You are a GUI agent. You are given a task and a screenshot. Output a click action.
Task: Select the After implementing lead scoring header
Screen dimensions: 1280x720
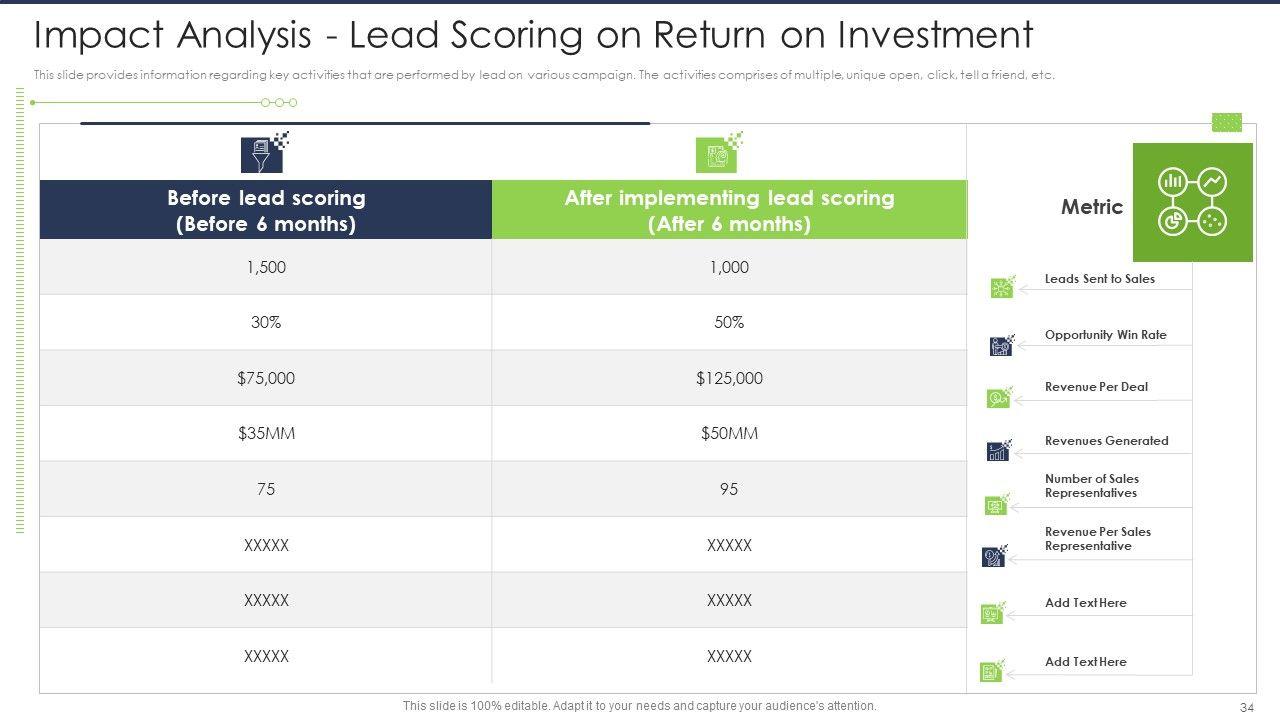729,210
